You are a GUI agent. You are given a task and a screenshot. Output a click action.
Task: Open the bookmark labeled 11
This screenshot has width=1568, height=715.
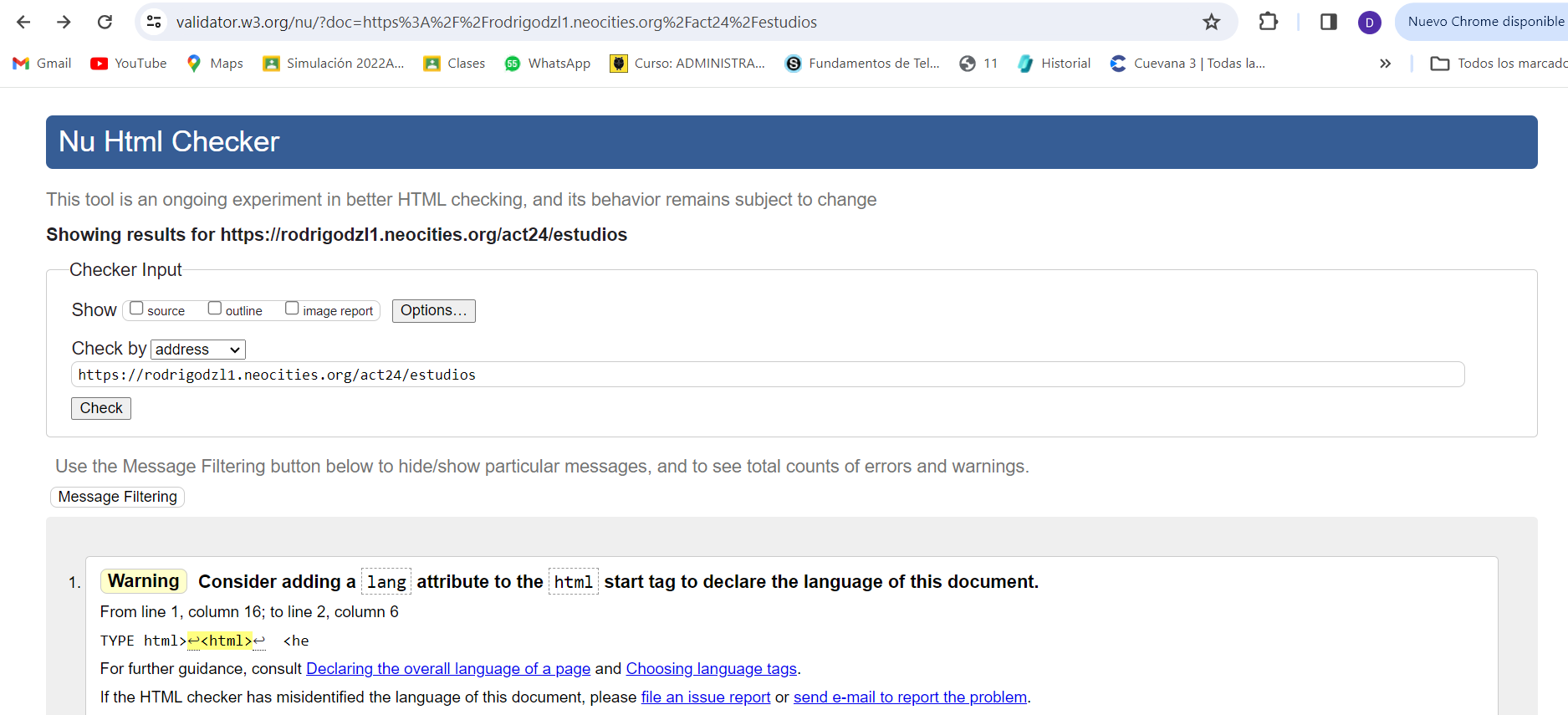978,64
